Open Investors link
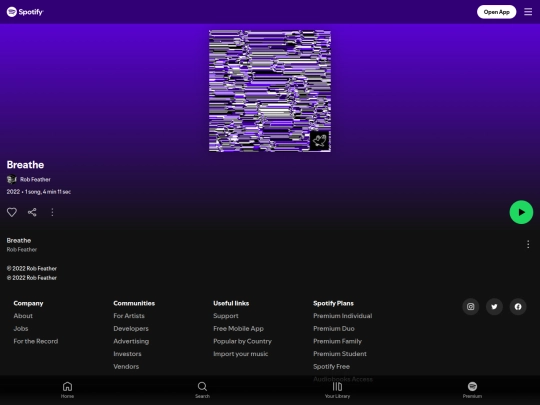540x405 pixels. click(127, 354)
